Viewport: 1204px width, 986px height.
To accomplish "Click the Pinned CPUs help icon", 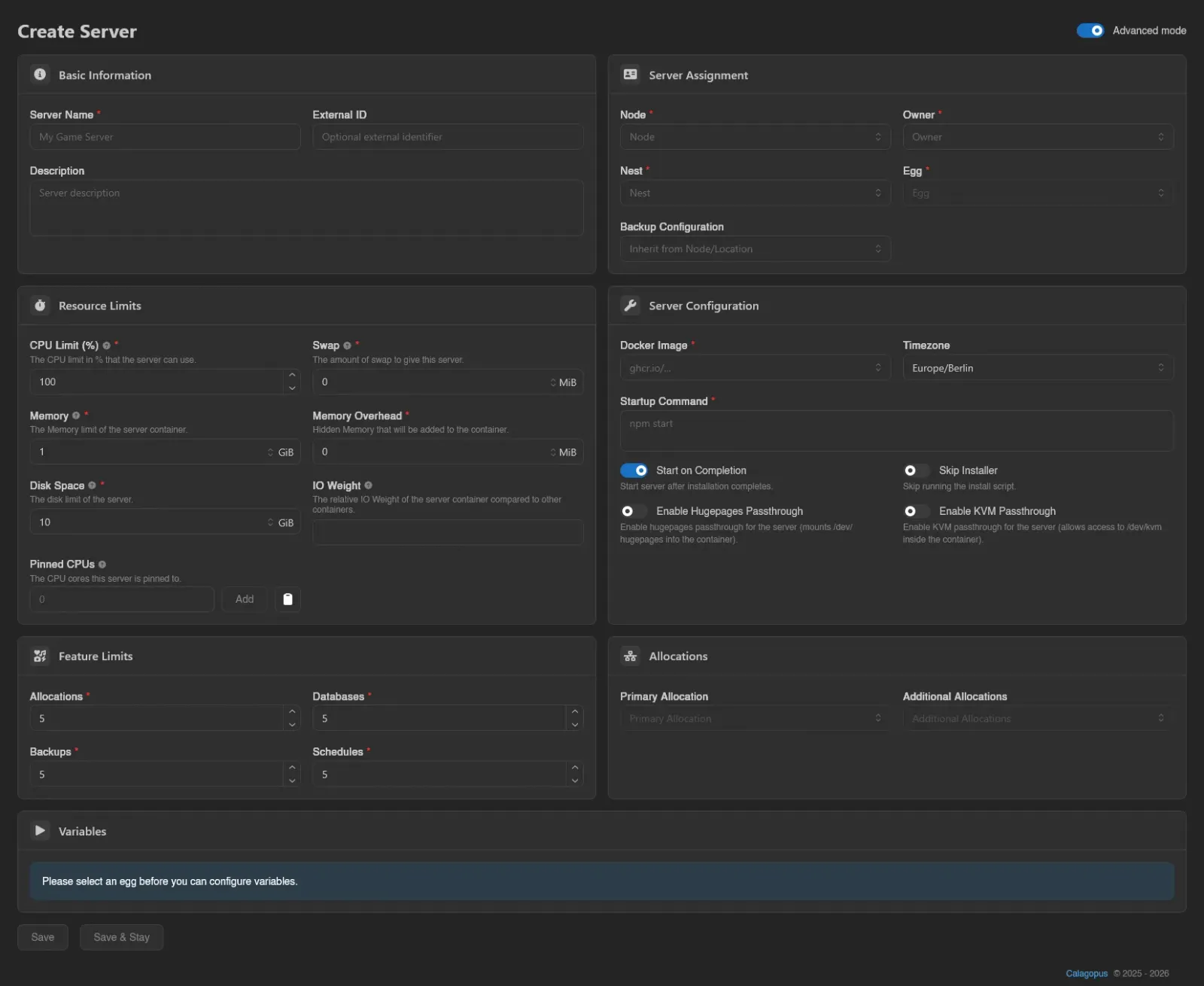I will coord(102,565).
